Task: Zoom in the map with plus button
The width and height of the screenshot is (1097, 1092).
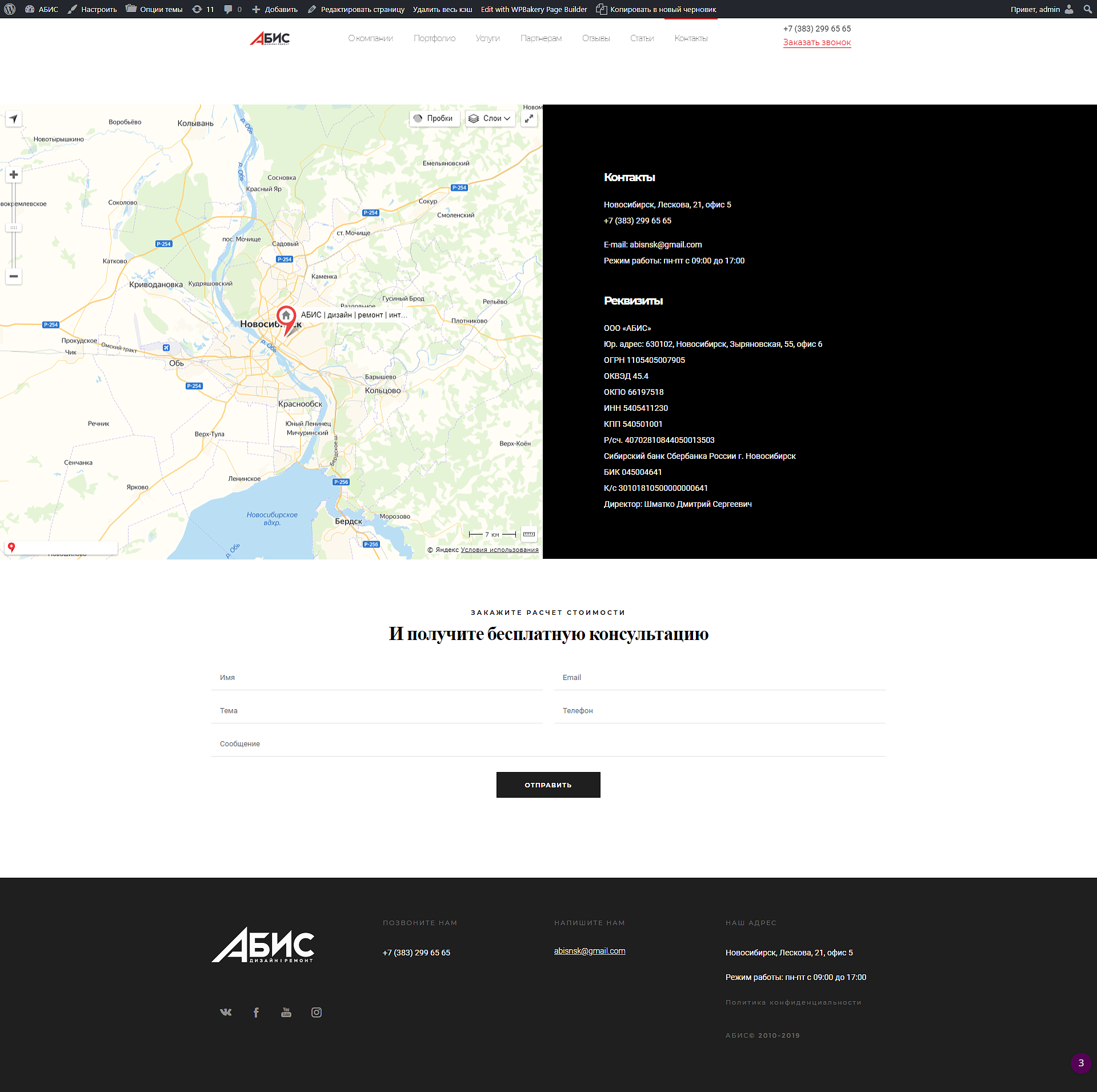Action: coord(14,175)
